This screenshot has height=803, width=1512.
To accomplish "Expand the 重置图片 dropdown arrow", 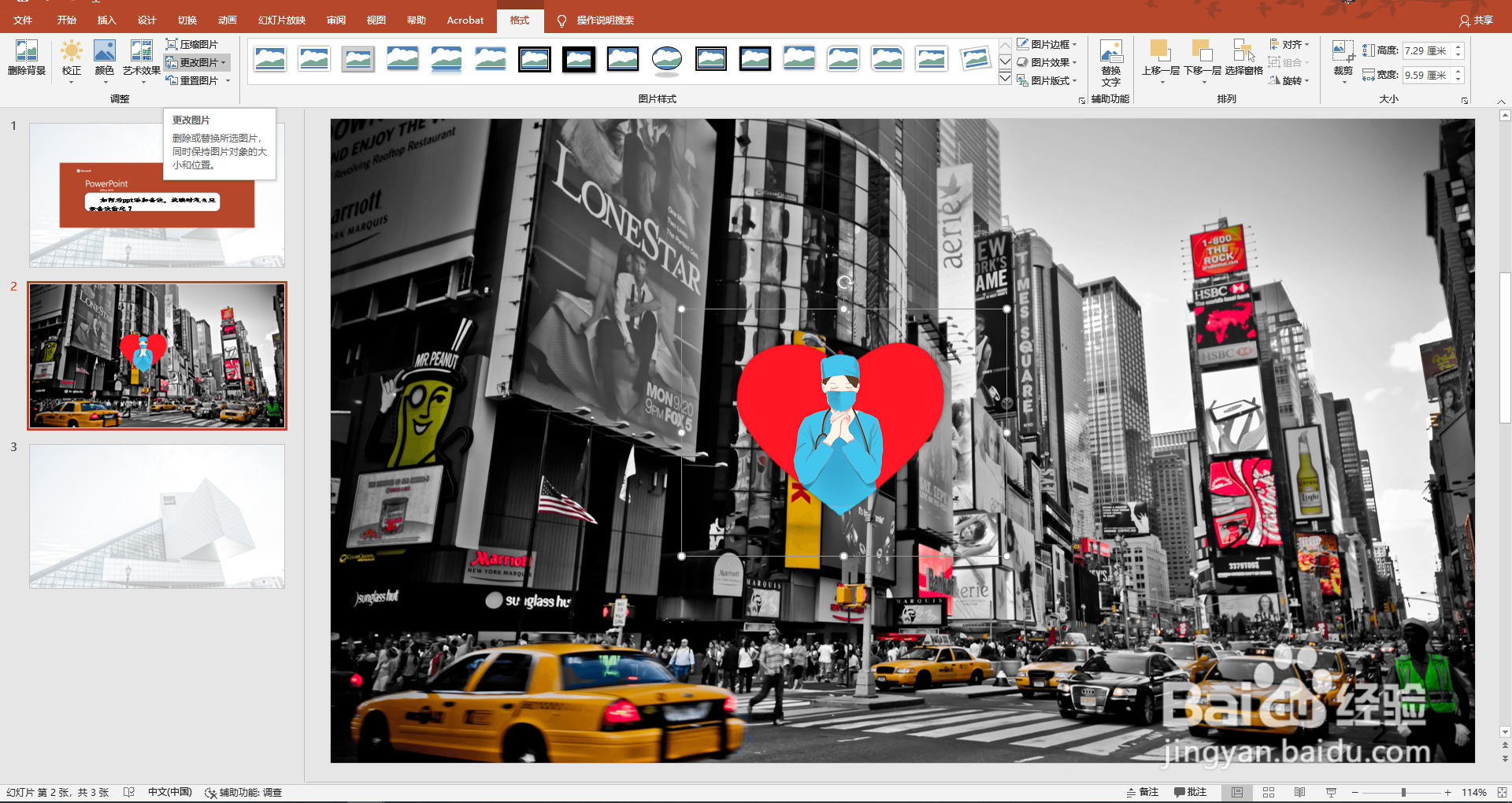I will coord(228,80).
